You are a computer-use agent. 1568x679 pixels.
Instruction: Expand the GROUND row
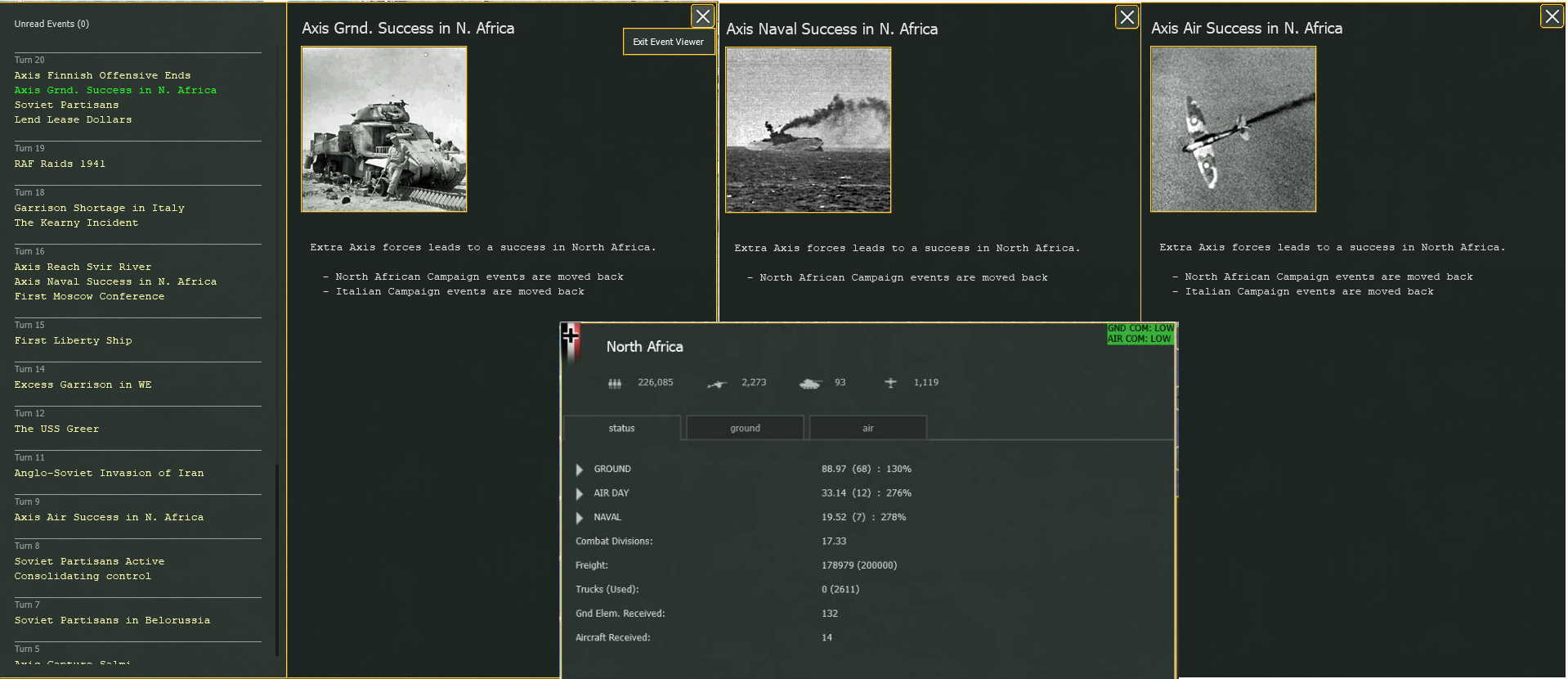tap(580, 470)
